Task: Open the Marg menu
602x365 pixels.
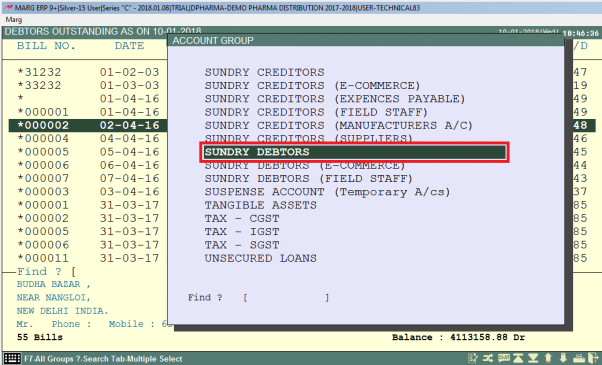Action: pyautogui.click(x=14, y=20)
